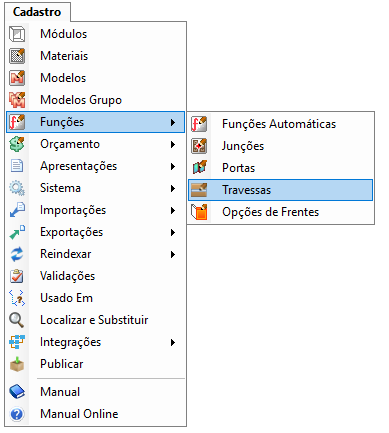Expand the Orçamento submenu arrow
This screenshot has height=433, width=389.
pos(173,144)
